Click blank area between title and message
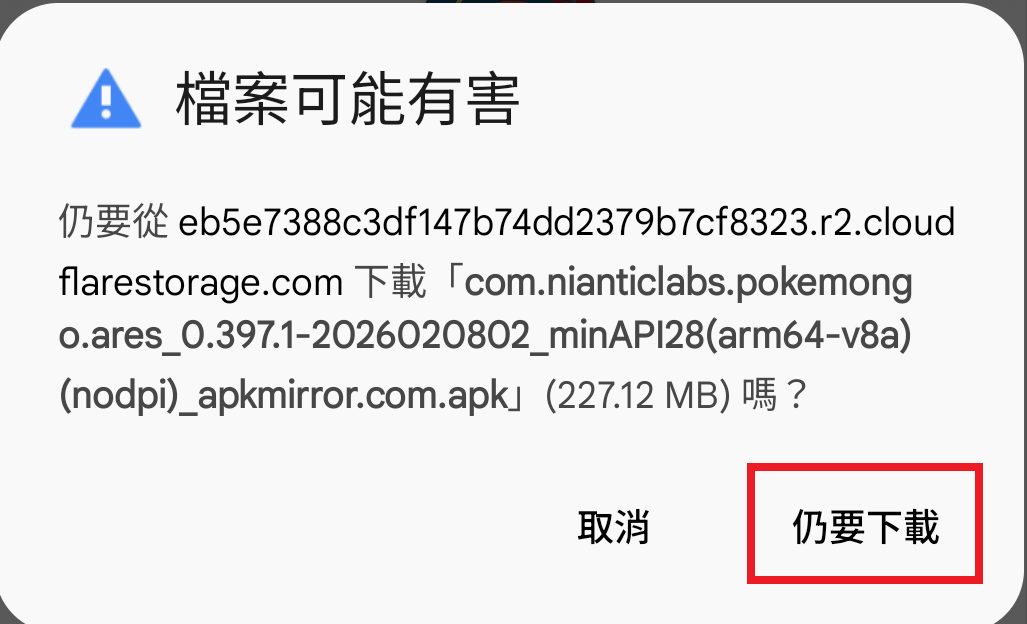Screen dimensions: 1027x624 [x=511, y=164]
